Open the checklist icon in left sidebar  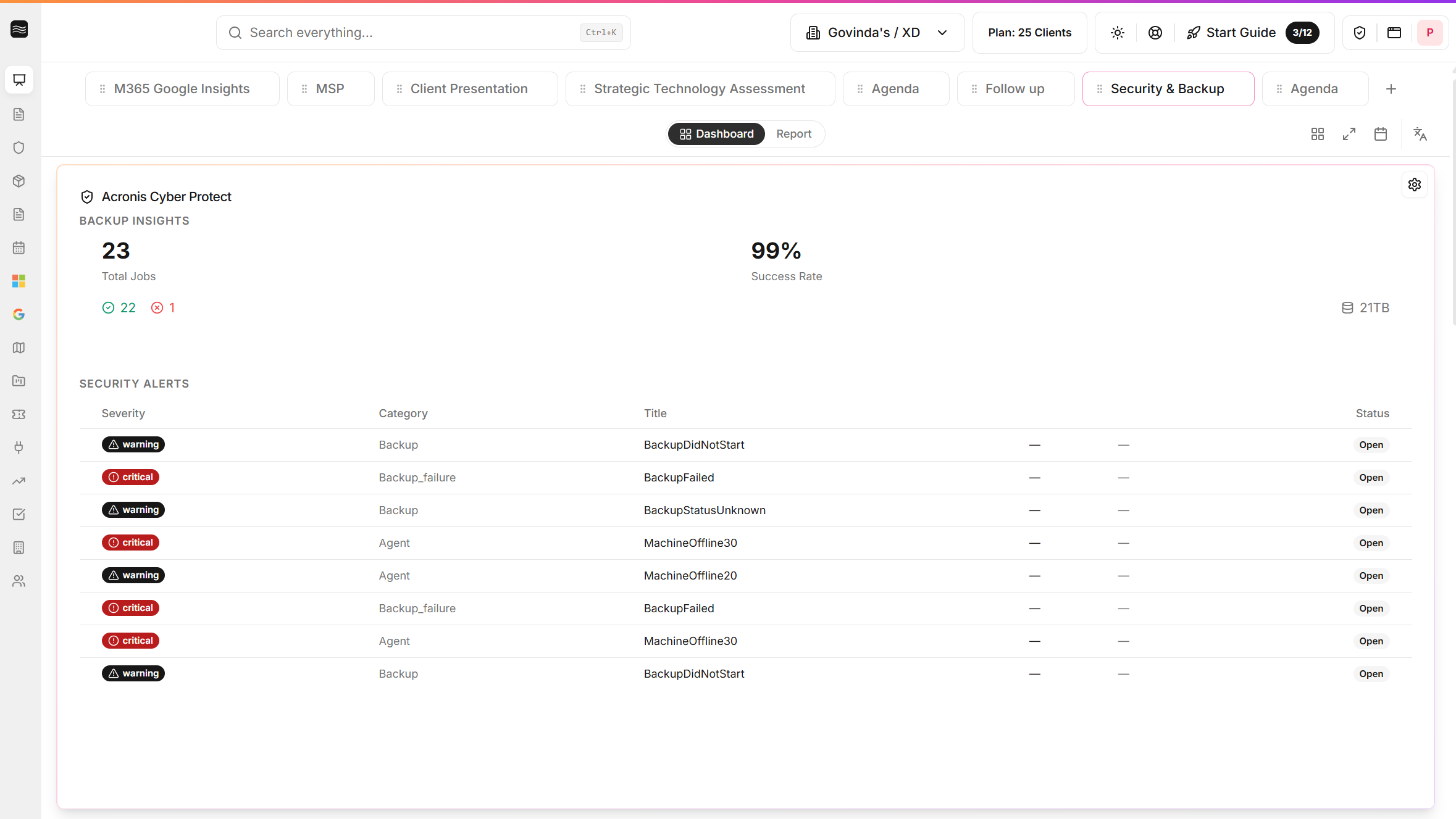coord(19,514)
